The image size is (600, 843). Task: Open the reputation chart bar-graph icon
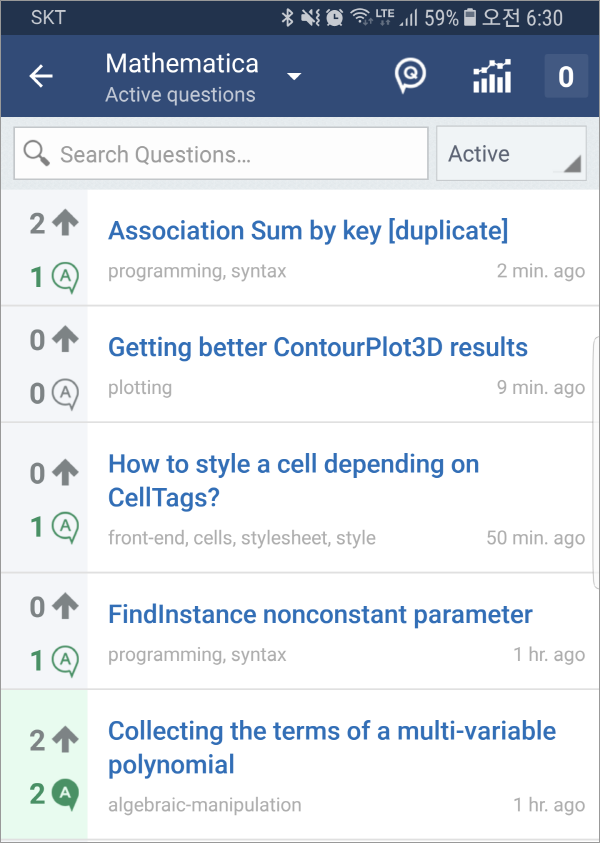pyautogui.click(x=492, y=76)
